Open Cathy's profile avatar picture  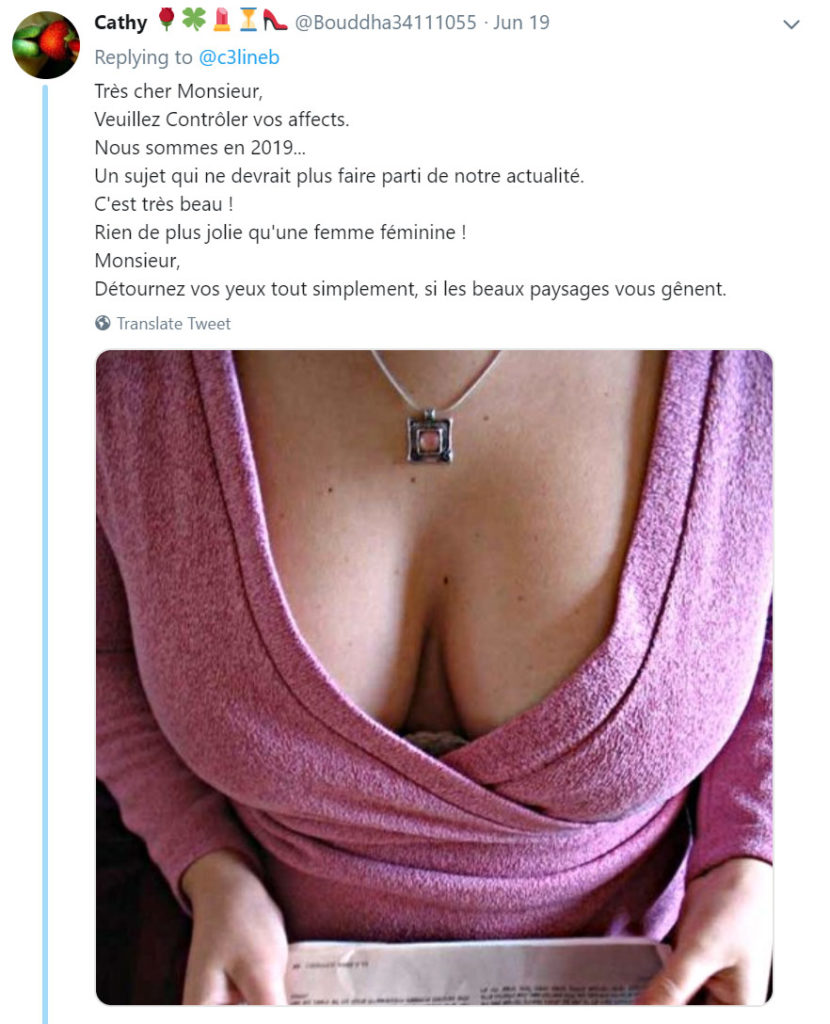click(46, 45)
